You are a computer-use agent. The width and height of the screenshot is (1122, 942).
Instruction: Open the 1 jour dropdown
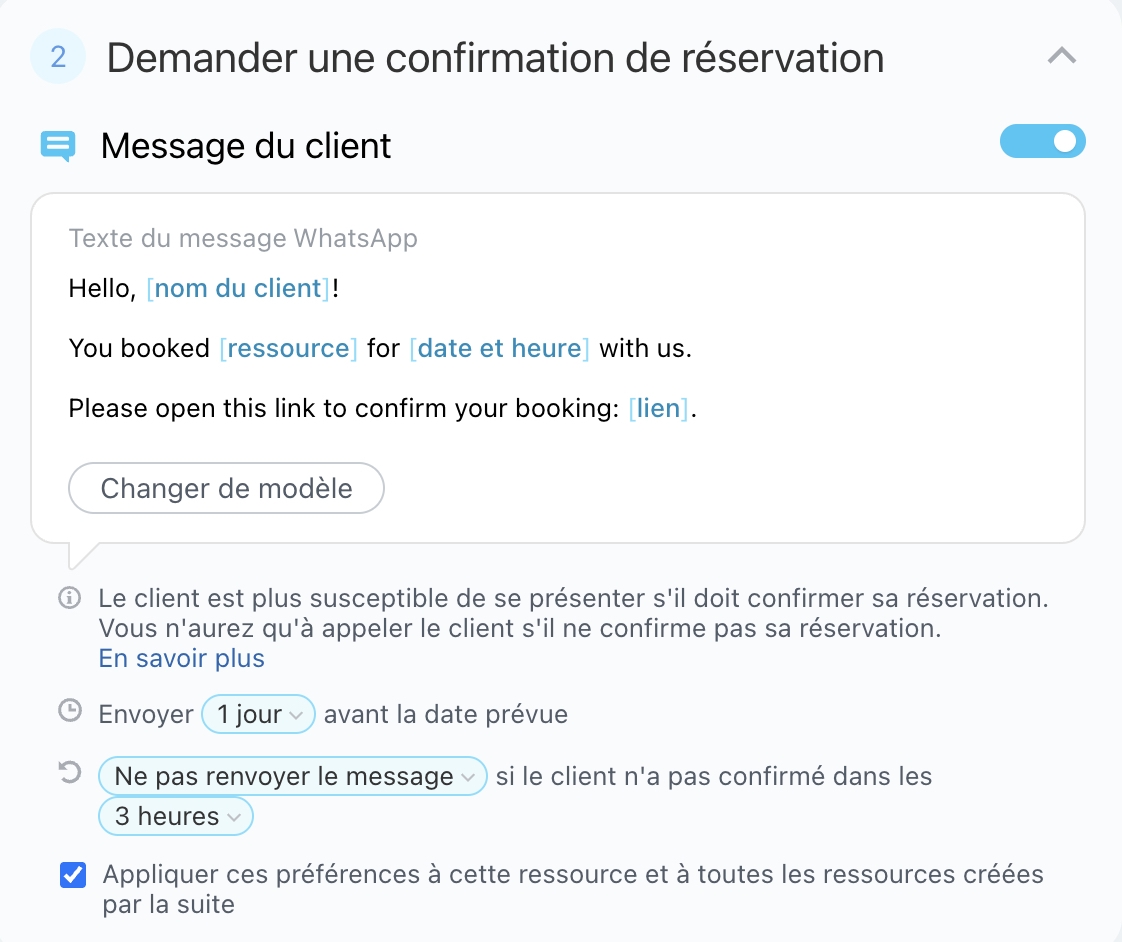click(259, 715)
